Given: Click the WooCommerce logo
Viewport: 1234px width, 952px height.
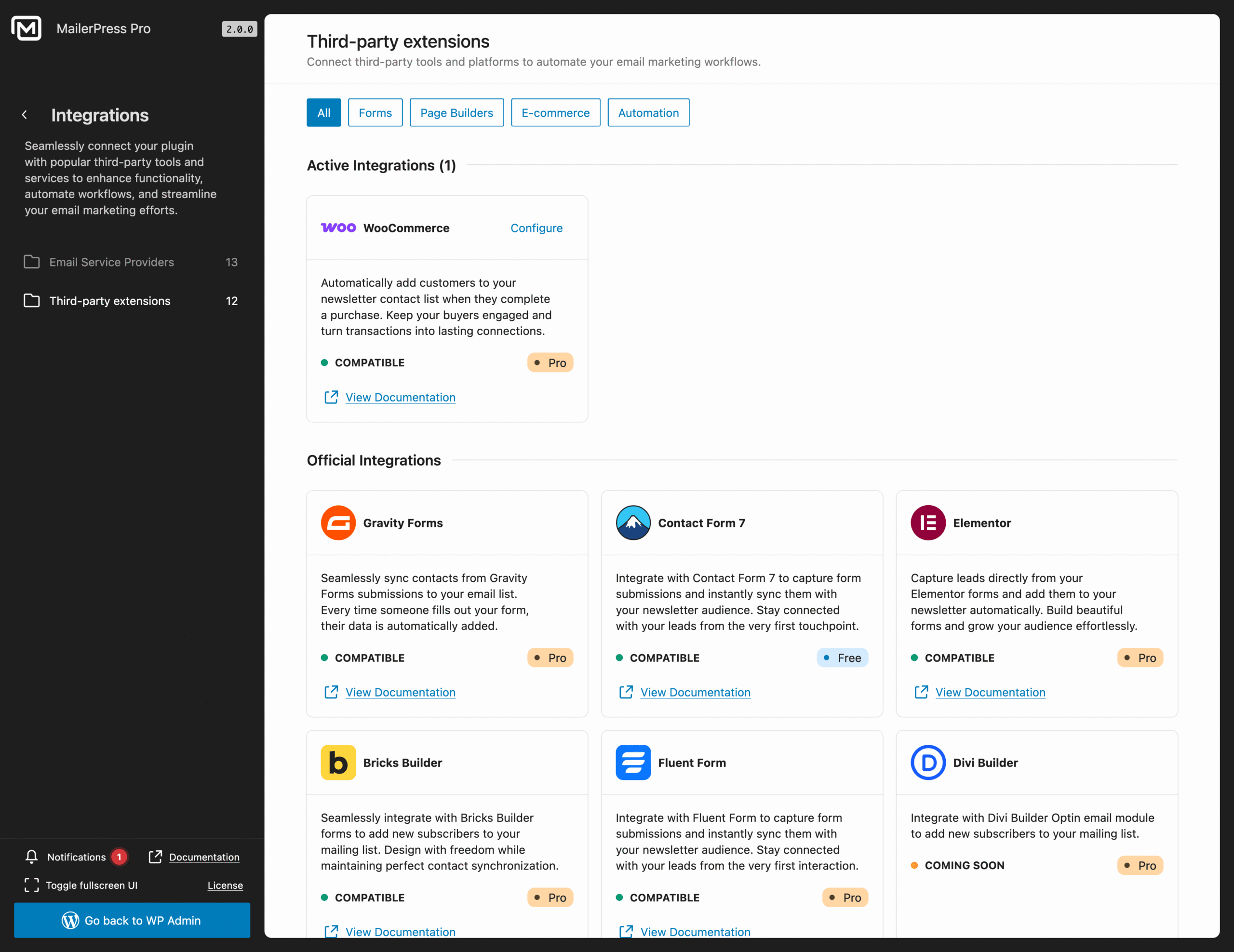Looking at the screenshot, I should 338,228.
